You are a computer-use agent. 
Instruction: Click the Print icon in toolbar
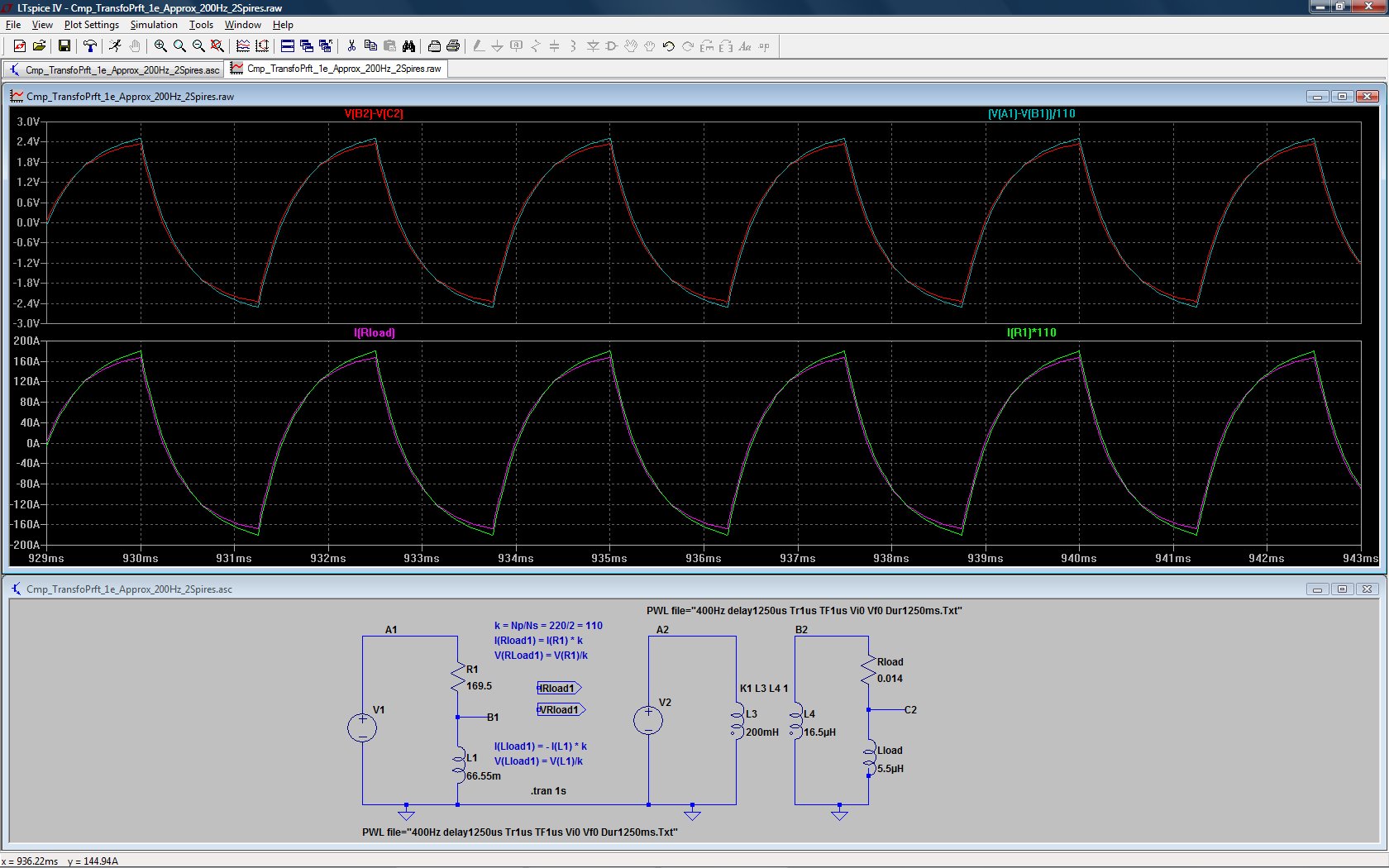tap(453, 46)
